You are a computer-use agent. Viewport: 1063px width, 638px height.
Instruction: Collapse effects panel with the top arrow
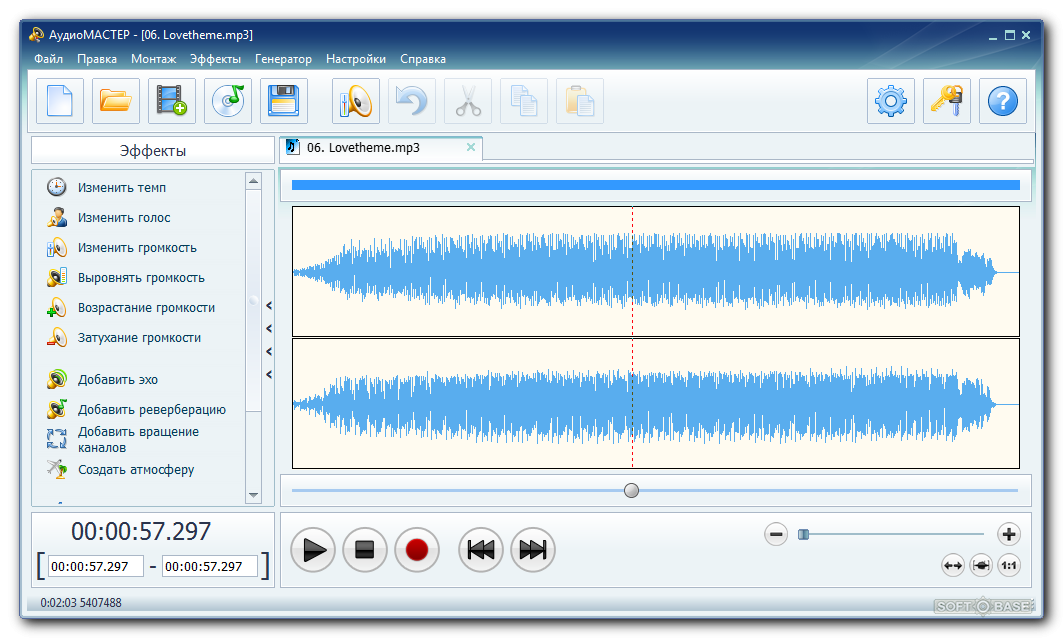tap(269, 306)
